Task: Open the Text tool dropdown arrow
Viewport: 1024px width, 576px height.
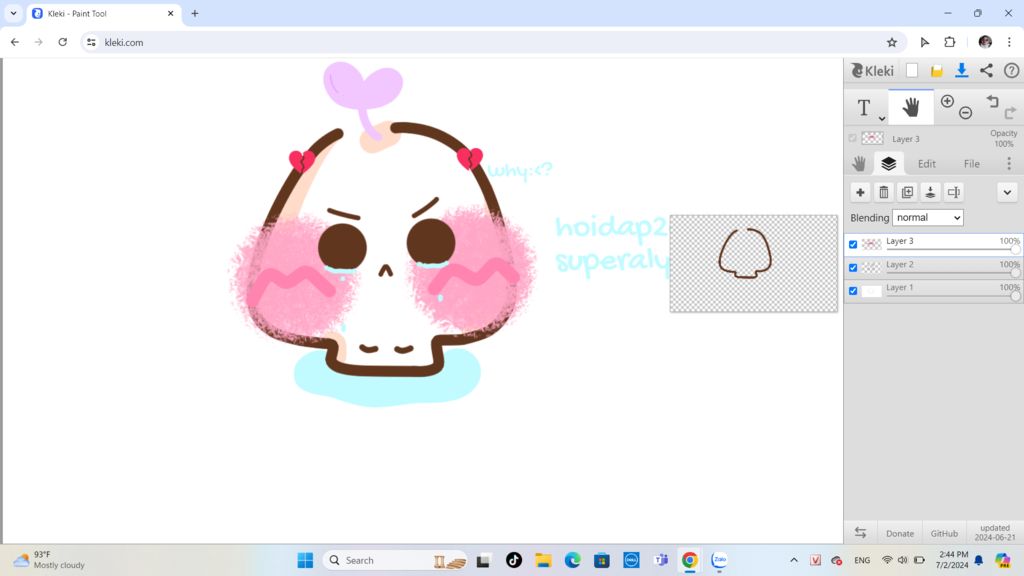Action: (x=881, y=118)
